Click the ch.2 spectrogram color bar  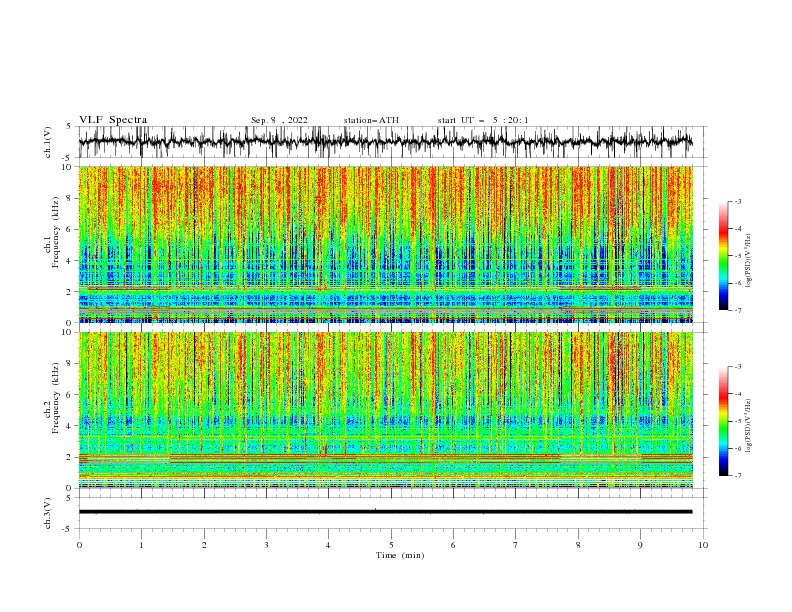(723, 421)
